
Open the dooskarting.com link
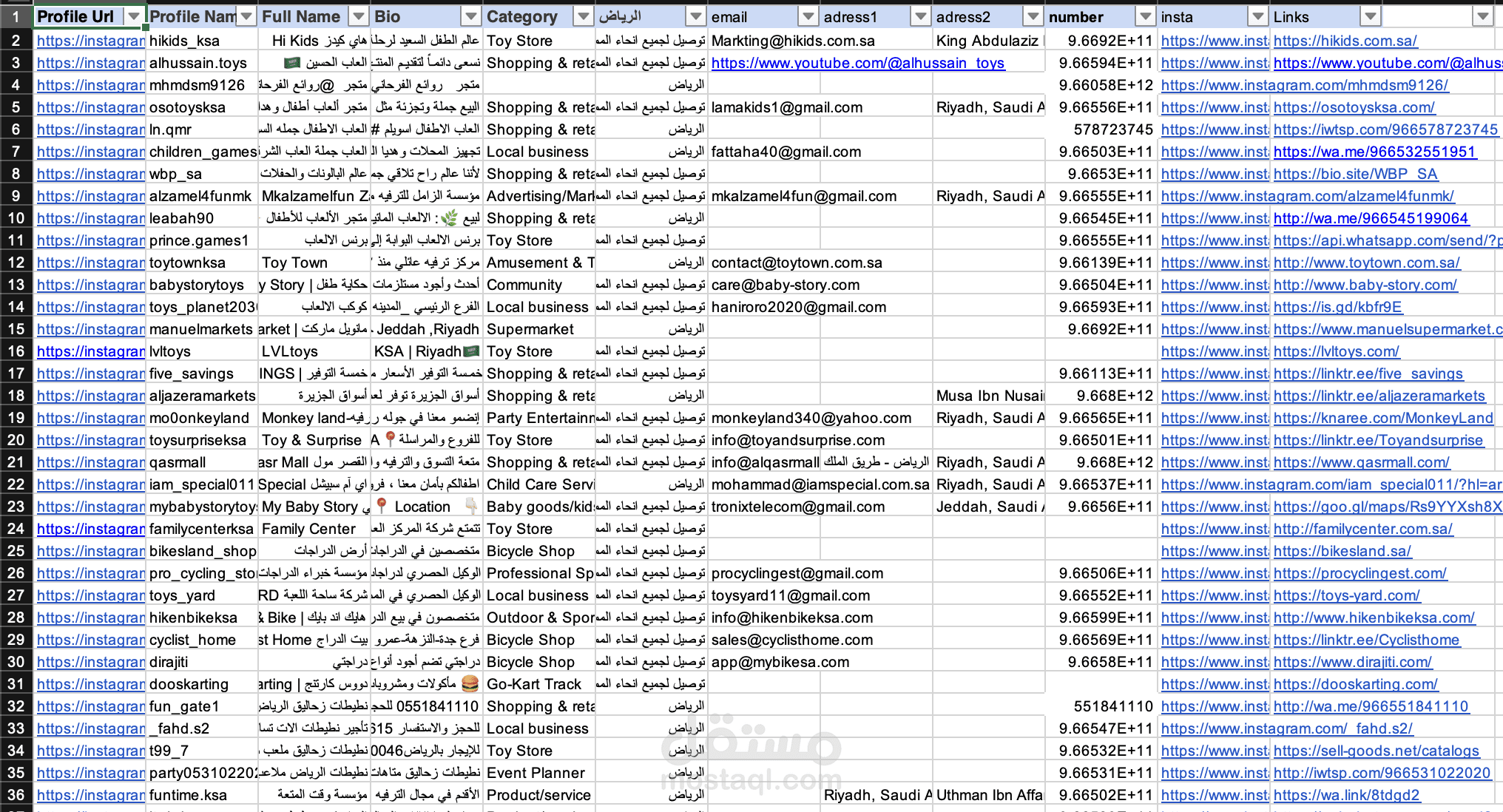tap(1356, 684)
